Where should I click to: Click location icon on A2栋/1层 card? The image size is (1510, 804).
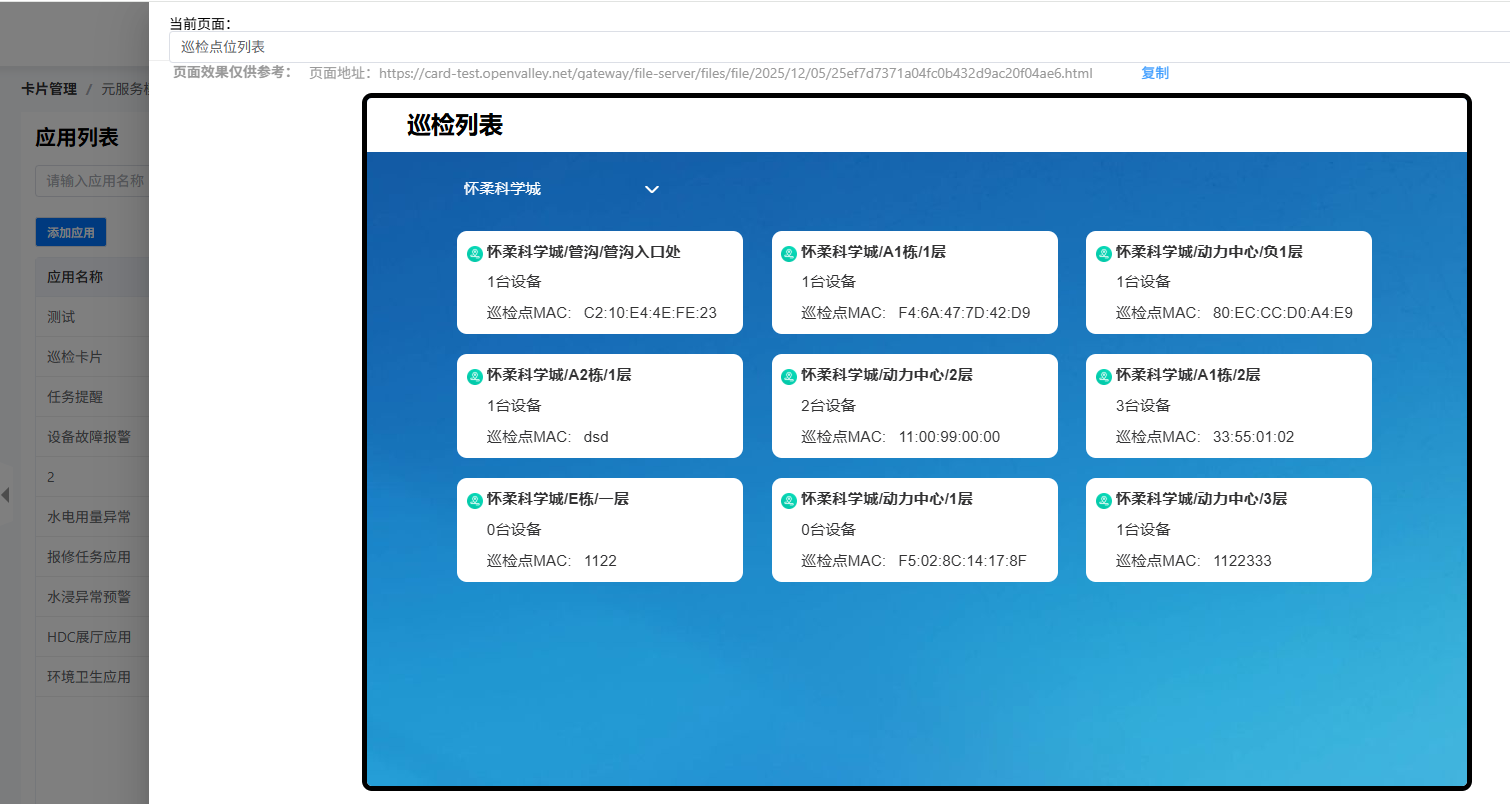click(x=475, y=377)
